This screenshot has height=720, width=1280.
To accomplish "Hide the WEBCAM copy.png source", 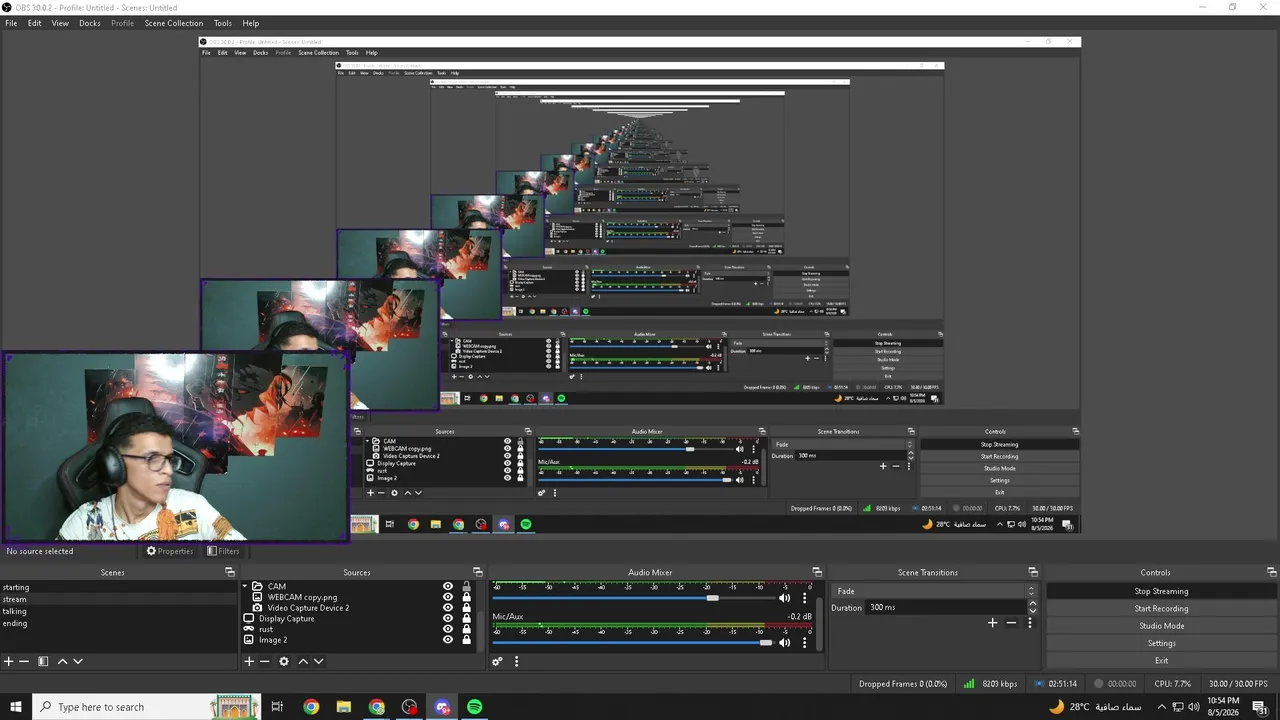I will click(x=448, y=597).
